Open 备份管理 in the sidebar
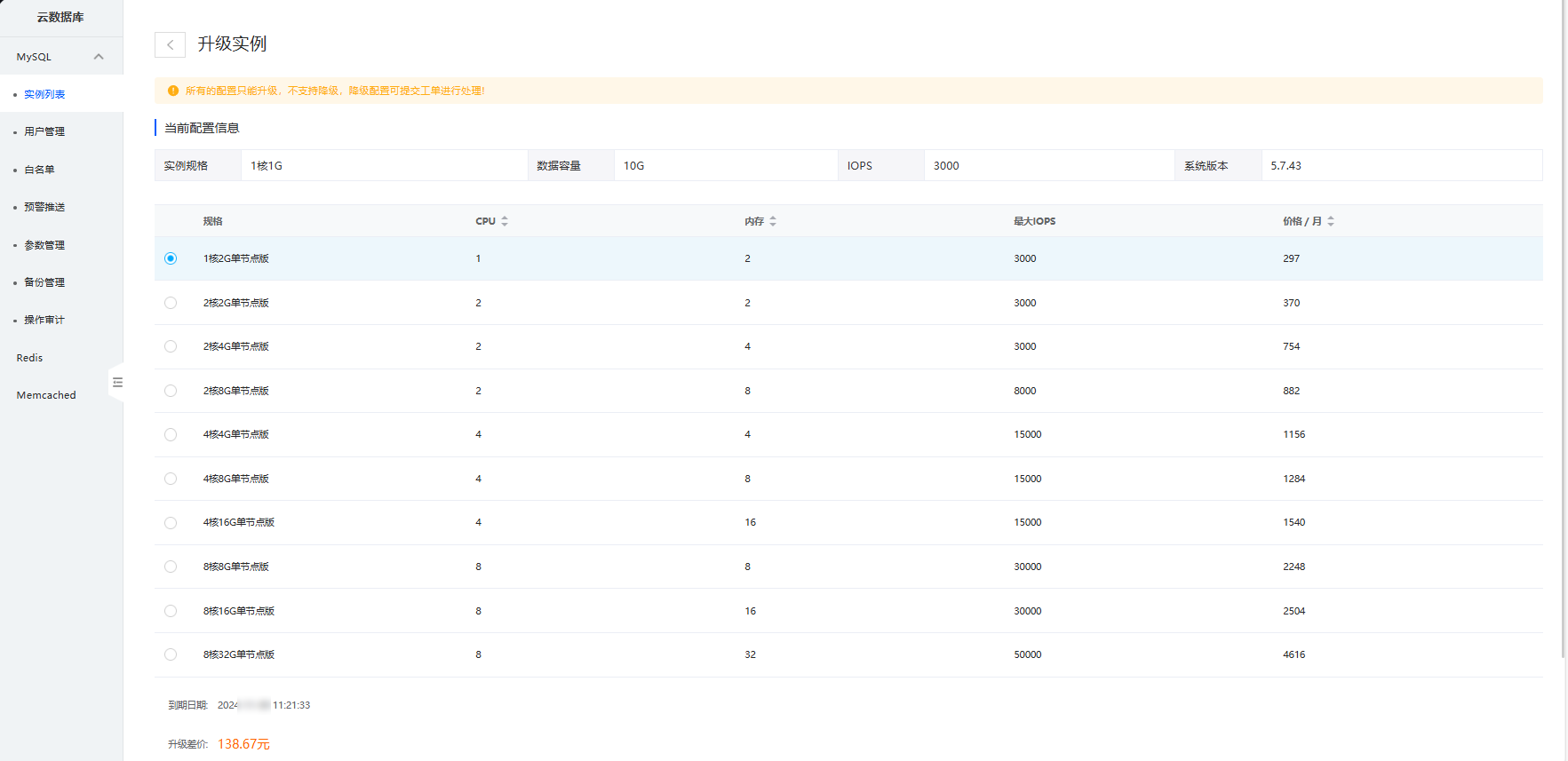Screen dimensions: 1568x761 (44, 282)
